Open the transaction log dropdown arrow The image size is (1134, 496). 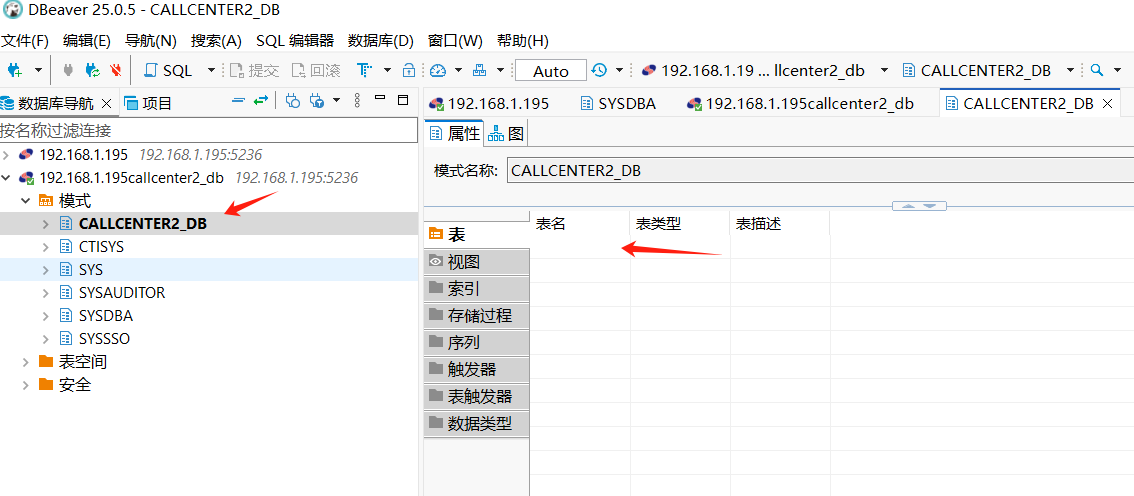pyautogui.click(x=620, y=70)
